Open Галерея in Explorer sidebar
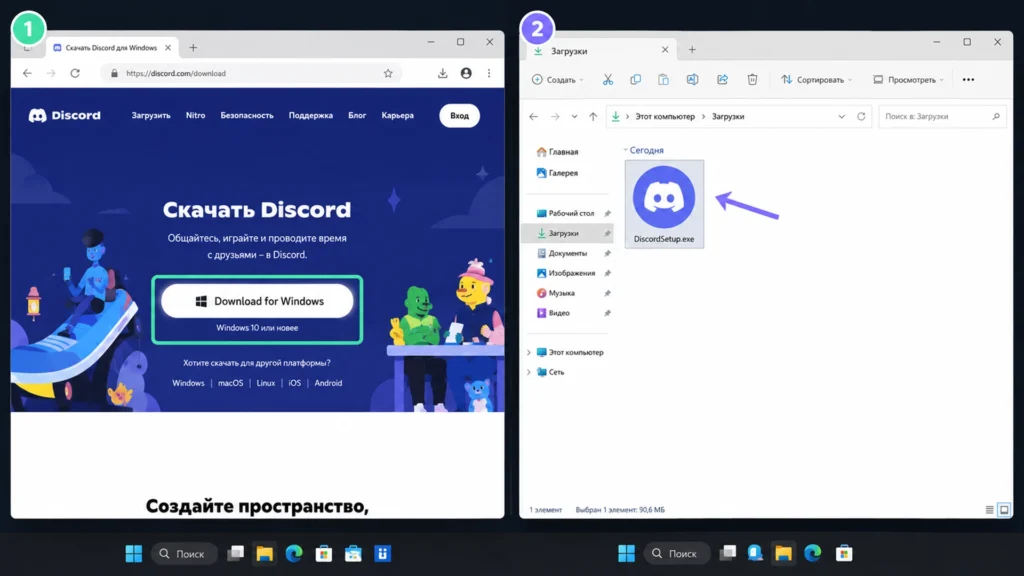 click(x=558, y=173)
